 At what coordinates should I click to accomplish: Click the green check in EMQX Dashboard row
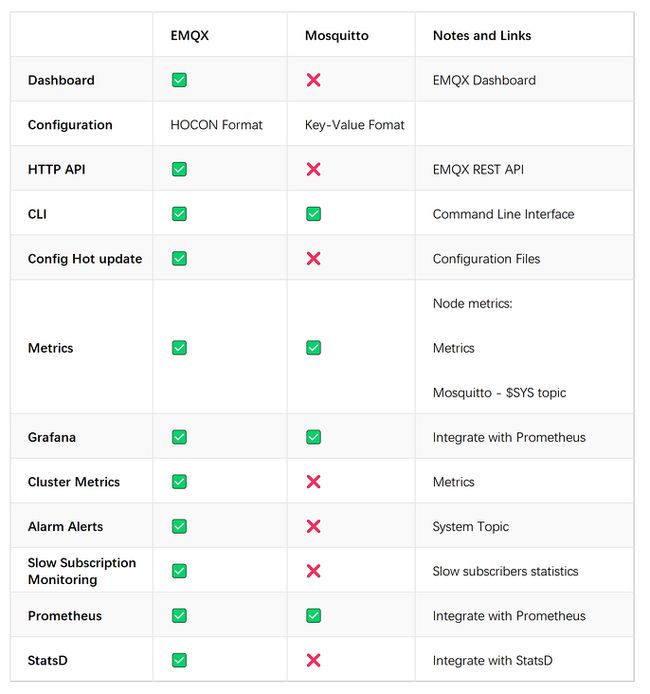click(179, 80)
